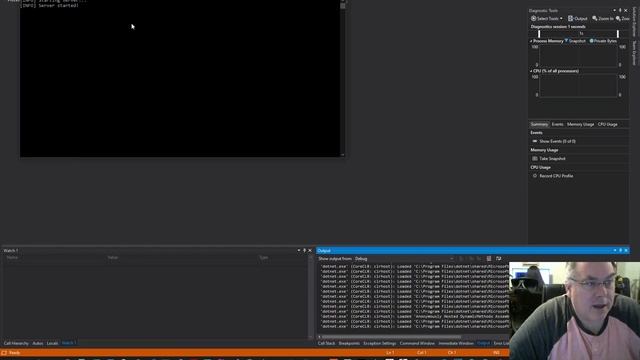640x360 pixels.
Task: Click Record CPU Profile
Action: click(556, 176)
